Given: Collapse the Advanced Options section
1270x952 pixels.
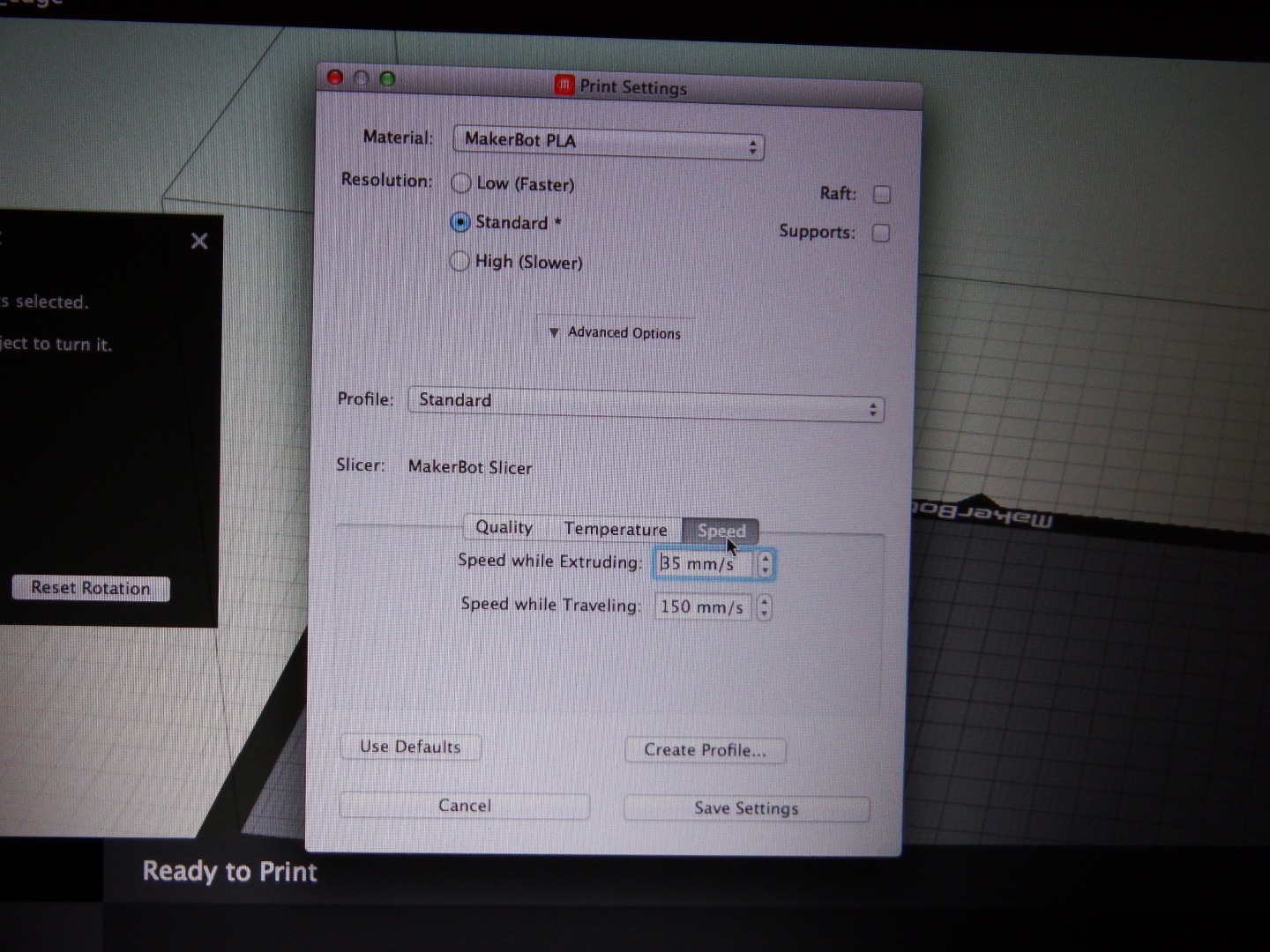Looking at the screenshot, I should [x=616, y=332].
